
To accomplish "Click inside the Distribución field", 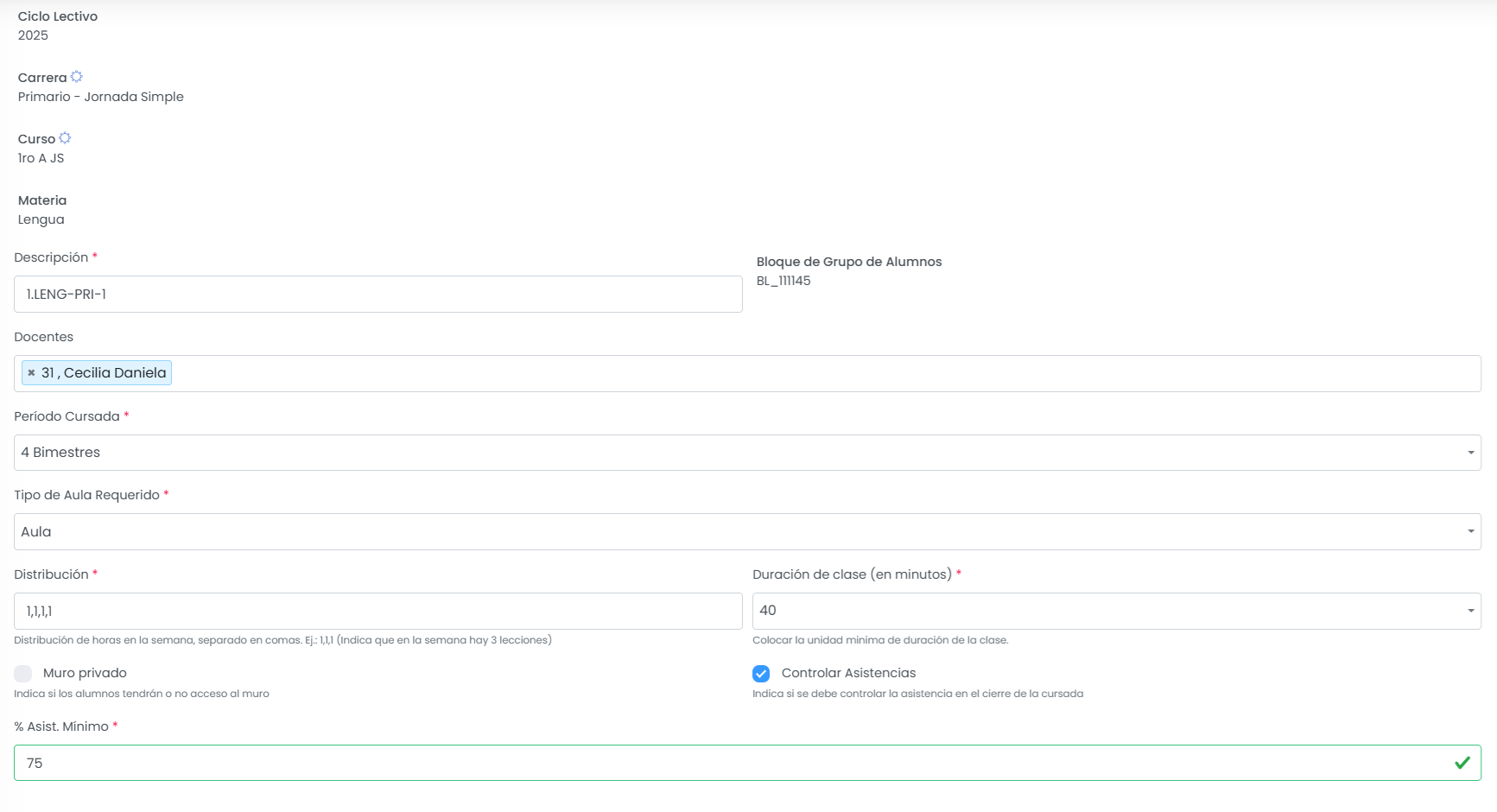I will point(378,612).
